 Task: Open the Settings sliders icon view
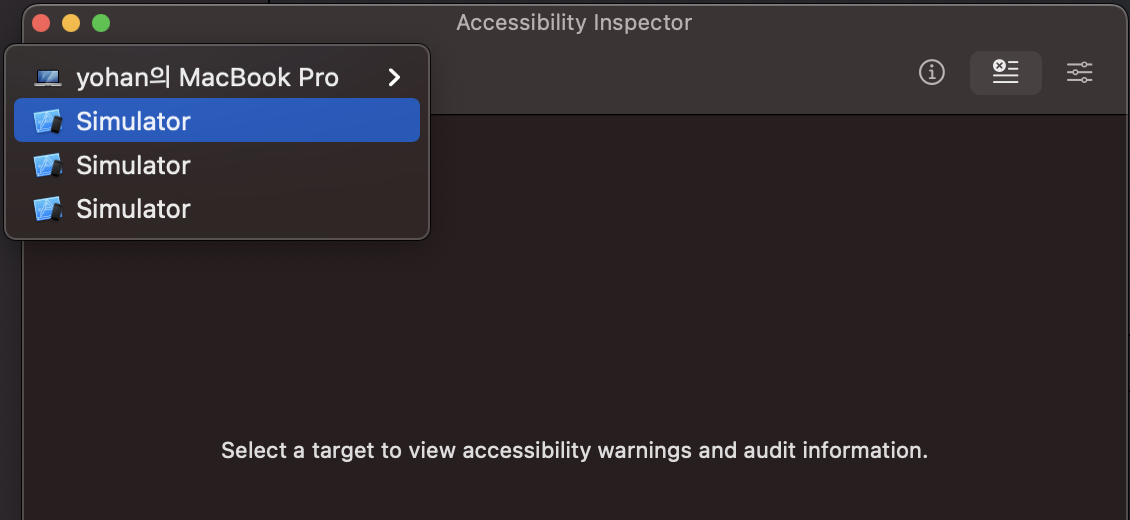click(1080, 73)
